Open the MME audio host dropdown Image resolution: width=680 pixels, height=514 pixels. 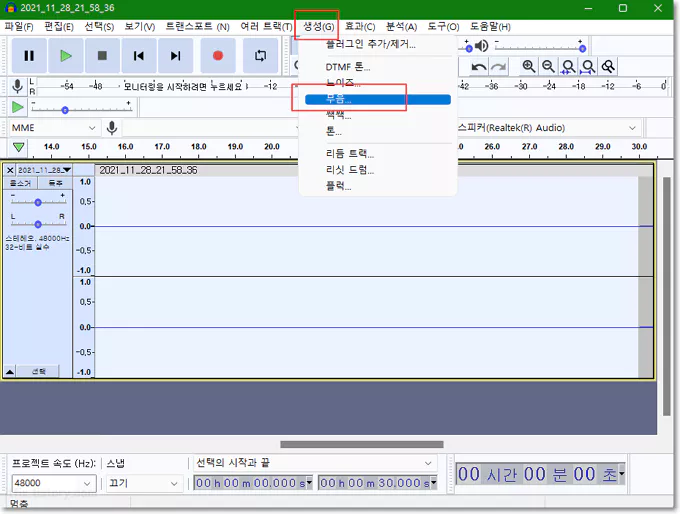pos(53,128)
